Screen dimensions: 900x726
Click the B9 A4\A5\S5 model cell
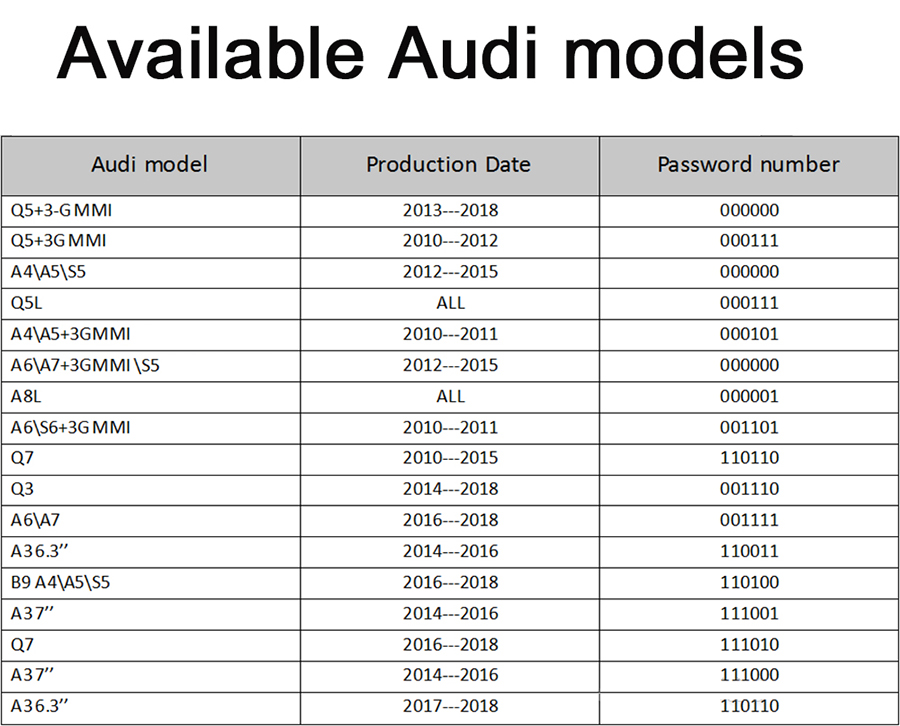(x=60, y=582)
